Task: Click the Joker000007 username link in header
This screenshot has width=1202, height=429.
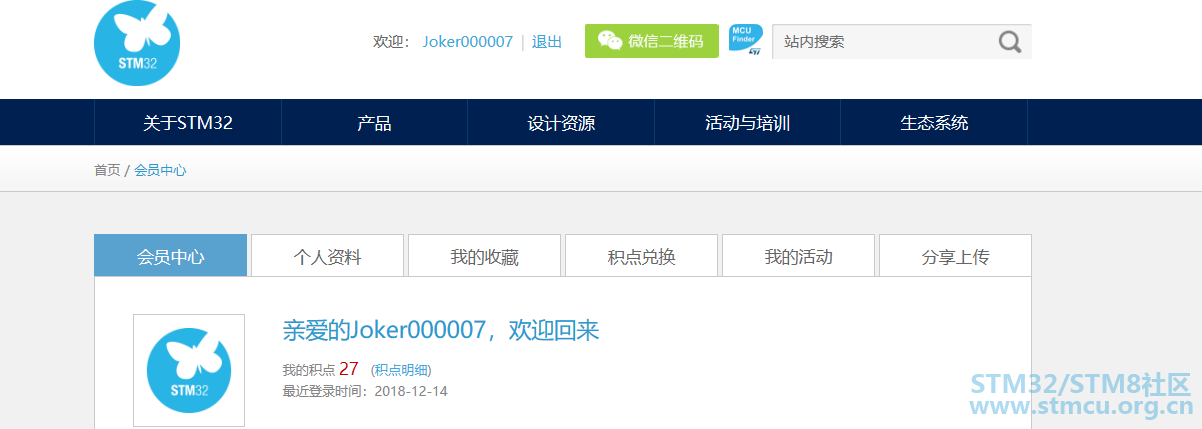Action: 467,42
